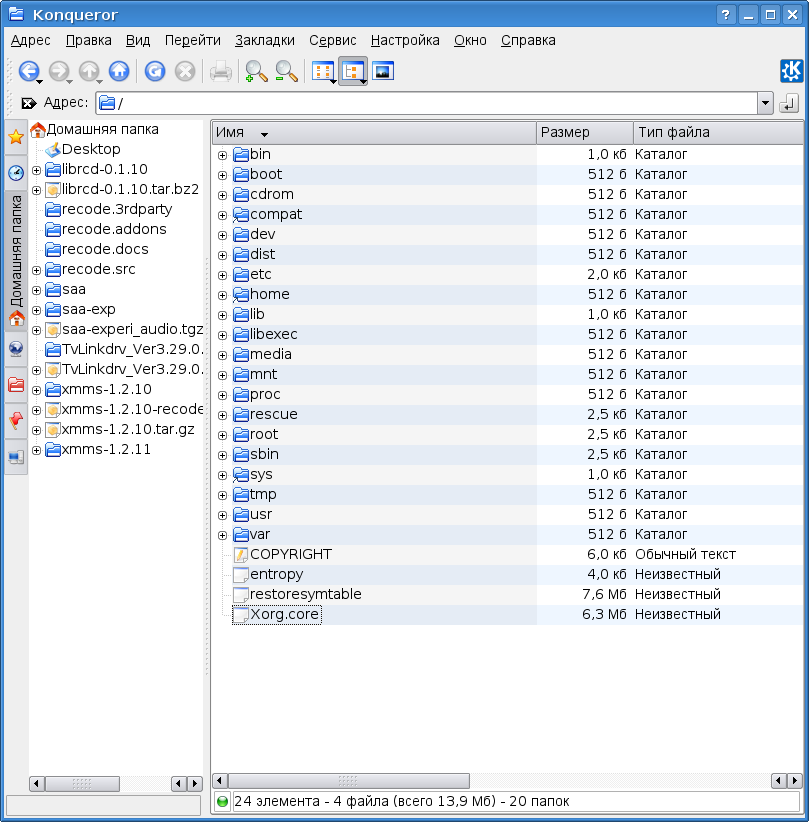Open the History clock sidebar tab
Image resolution: width=809 pixels, height=822 pixels.
(16, 173)
